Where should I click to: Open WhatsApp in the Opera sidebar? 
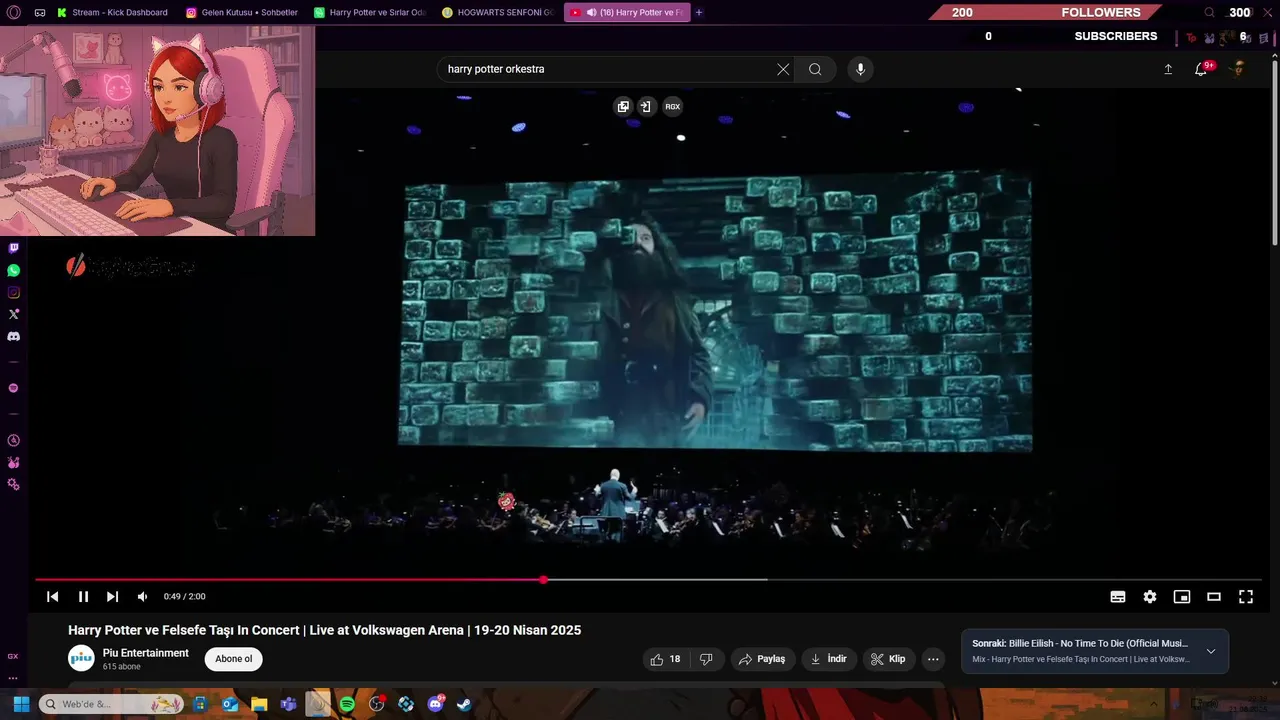point(13,270)
